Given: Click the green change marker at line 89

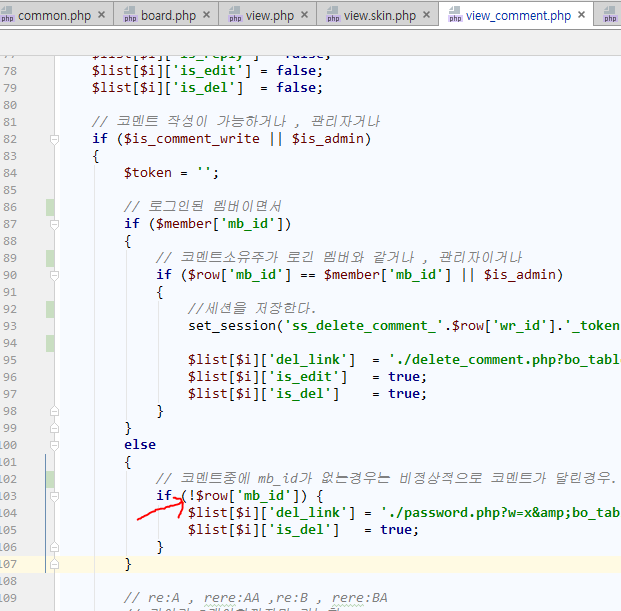Looking at the screenshot, I should click(50, 259).
